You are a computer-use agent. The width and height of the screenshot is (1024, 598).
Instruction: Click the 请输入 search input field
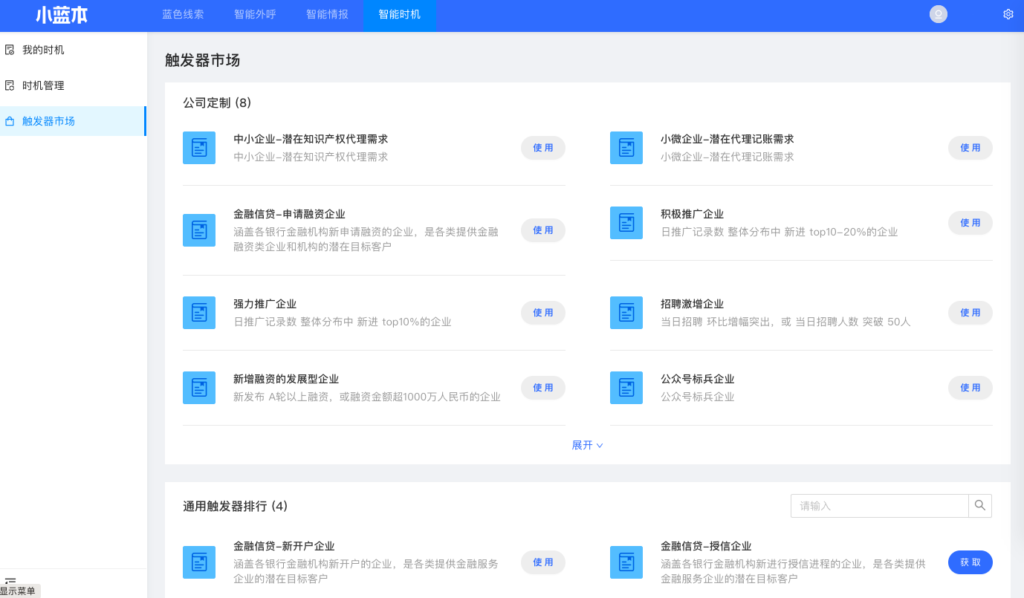878,506
